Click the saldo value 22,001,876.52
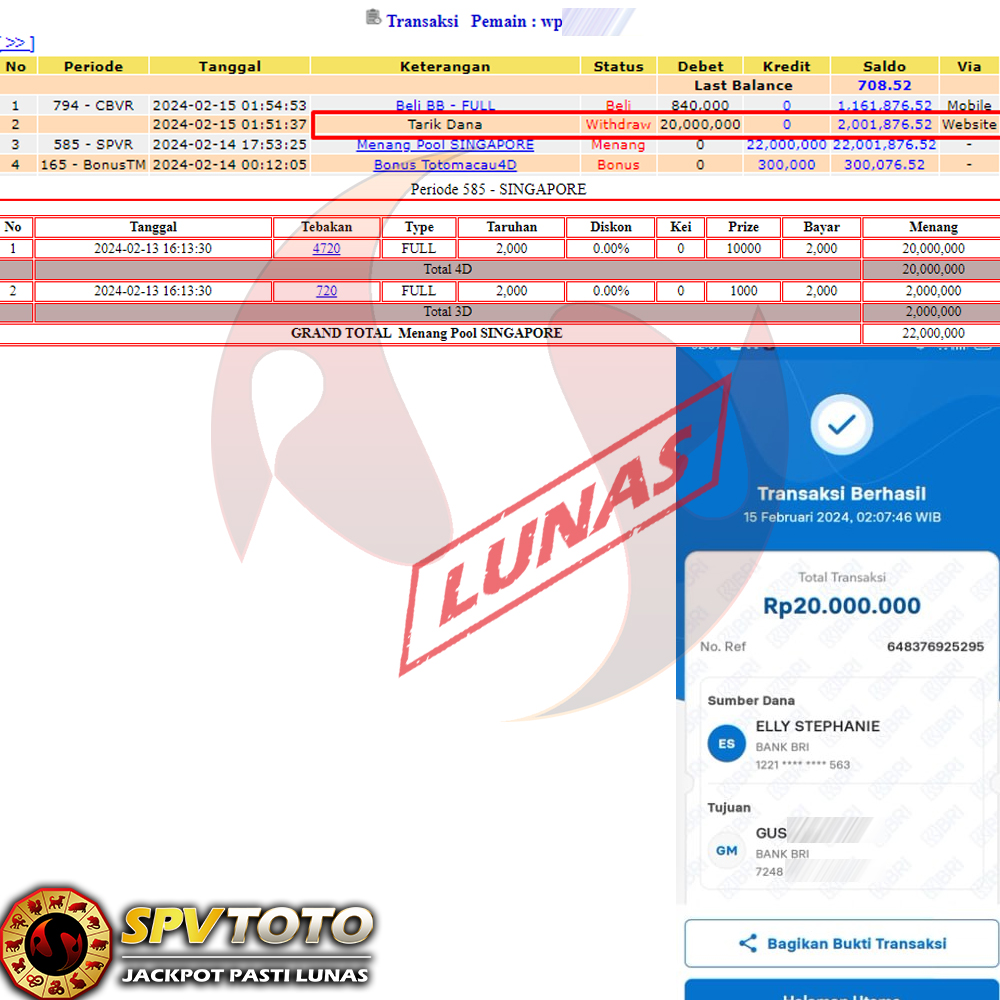The height and width of the screenshot is (1000, 1000). [x=884, y=145]
